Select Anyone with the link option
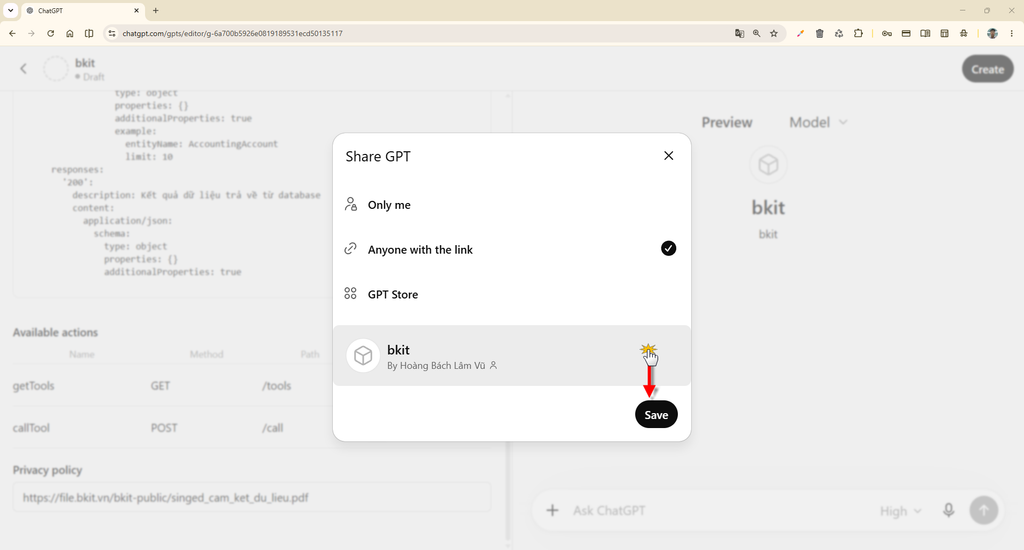 pyautogui.click(x=511, y=249)
